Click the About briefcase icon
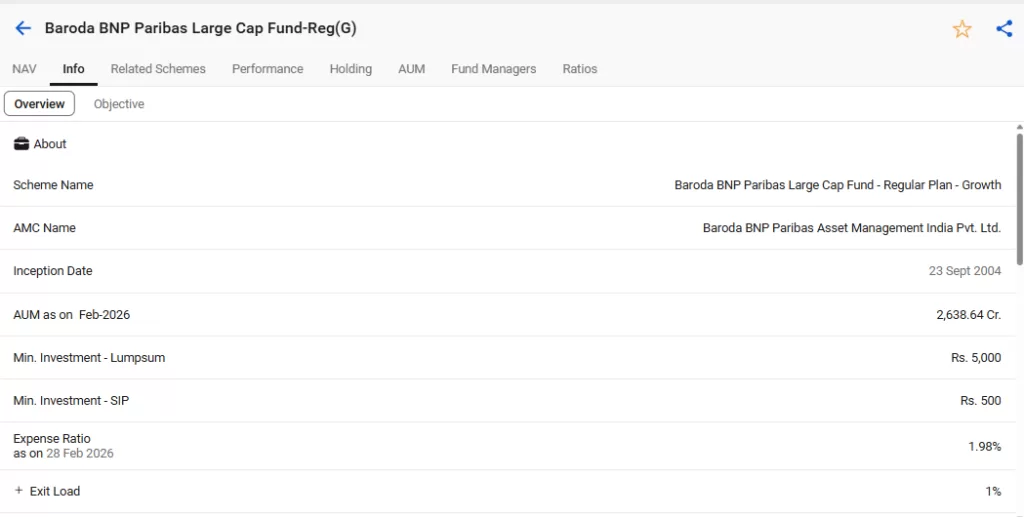 click(21, 144)
